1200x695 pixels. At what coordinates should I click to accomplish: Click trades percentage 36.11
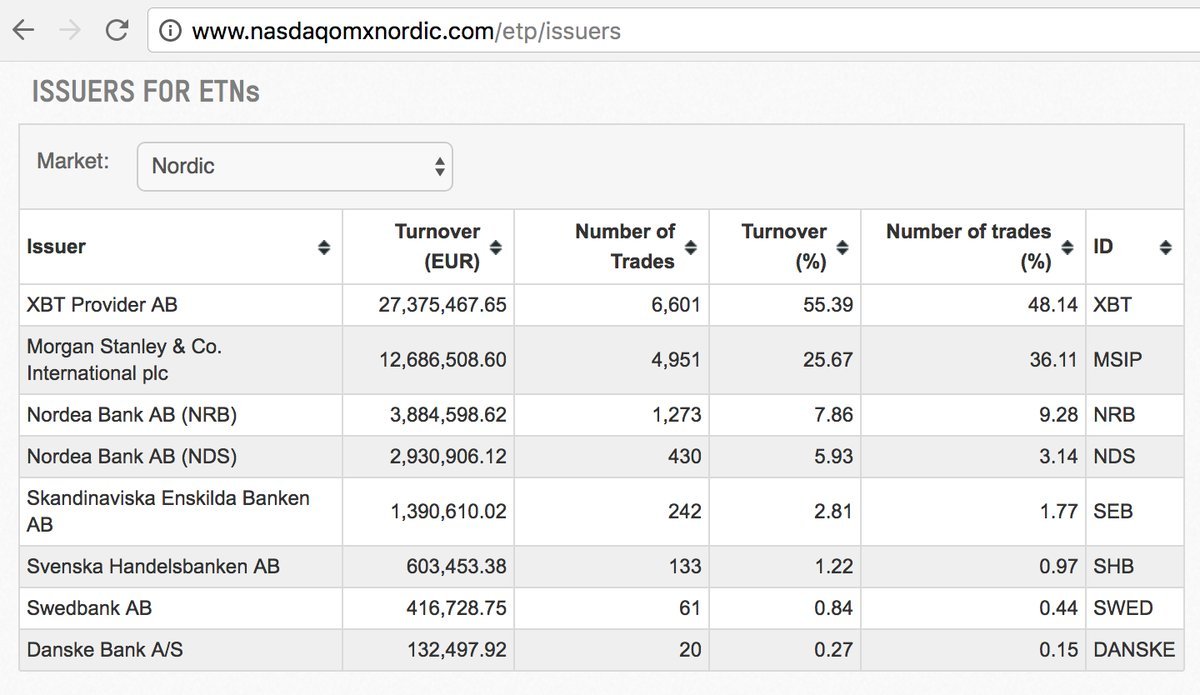point(1053,360)
